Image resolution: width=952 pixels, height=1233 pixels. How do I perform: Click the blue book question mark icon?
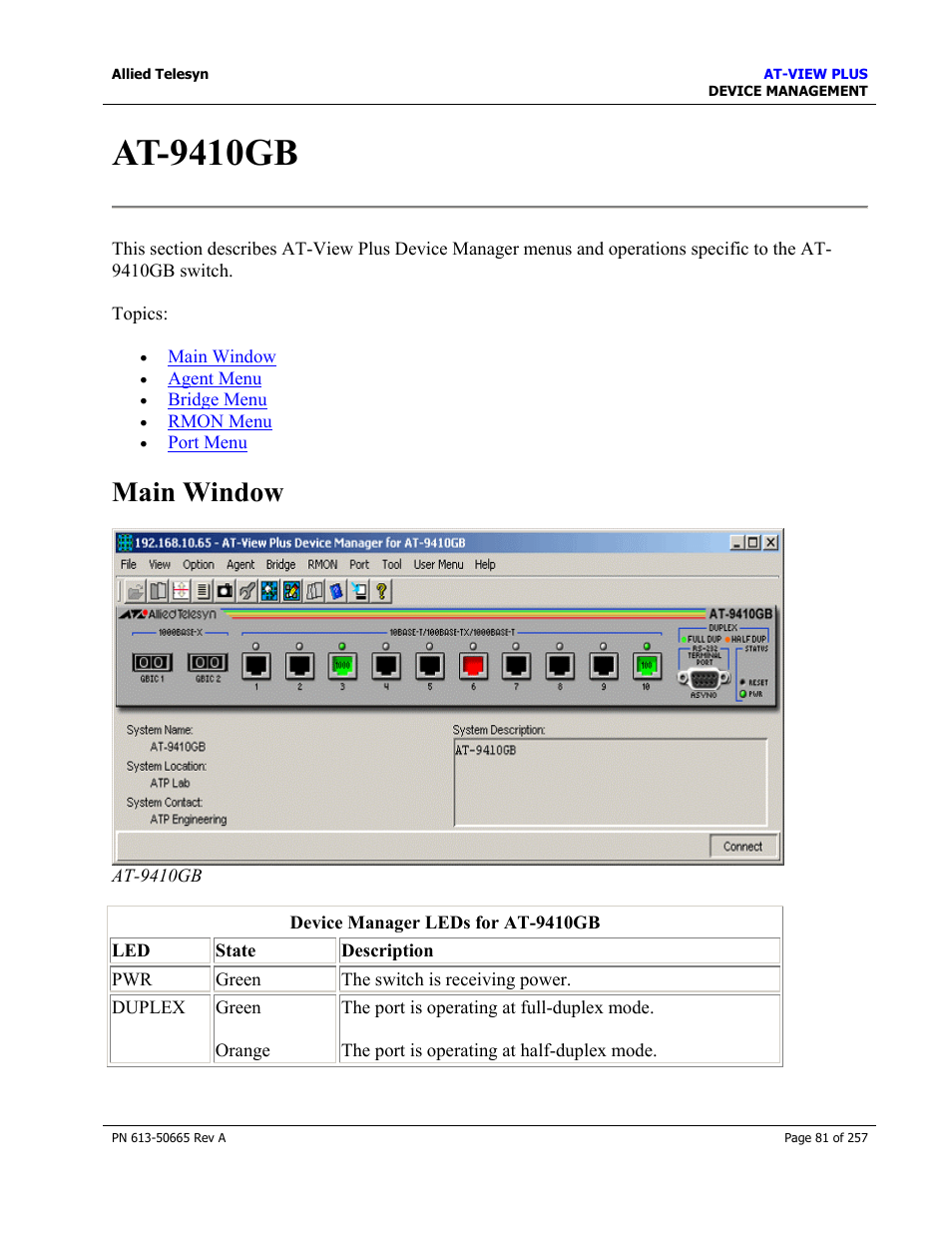pos(336,591)
